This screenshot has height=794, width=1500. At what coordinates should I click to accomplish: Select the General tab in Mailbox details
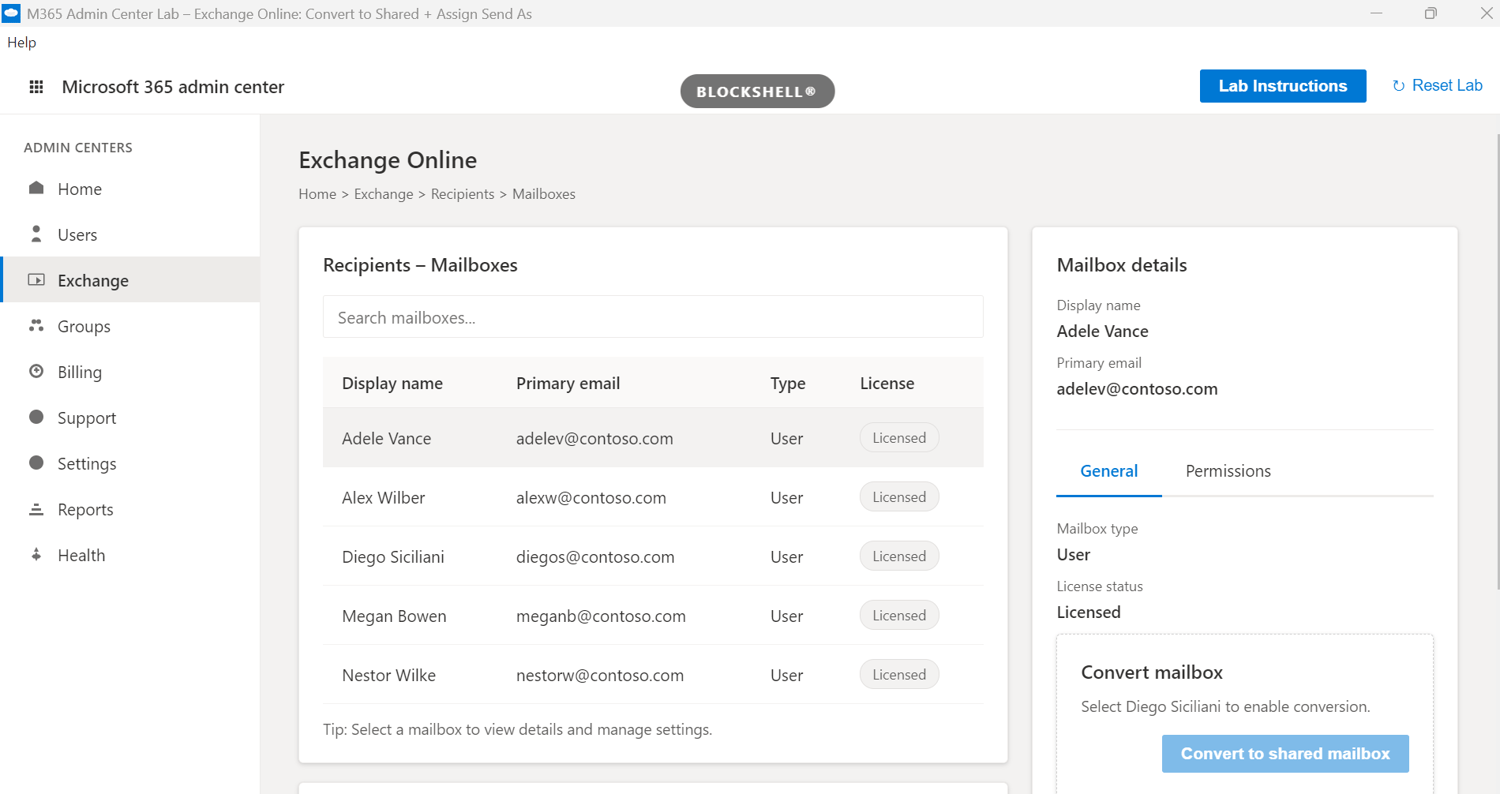coord(1109,471)
